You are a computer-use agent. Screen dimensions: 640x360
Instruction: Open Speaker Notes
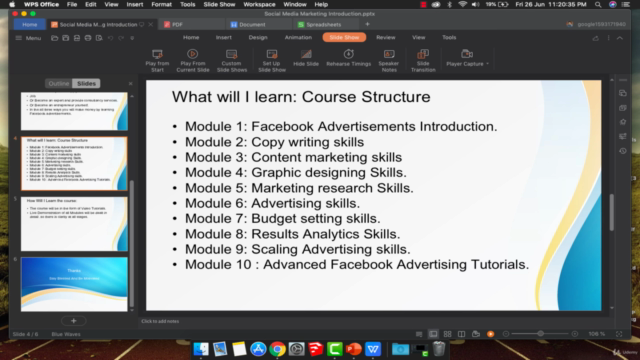[x=389, y=60]
